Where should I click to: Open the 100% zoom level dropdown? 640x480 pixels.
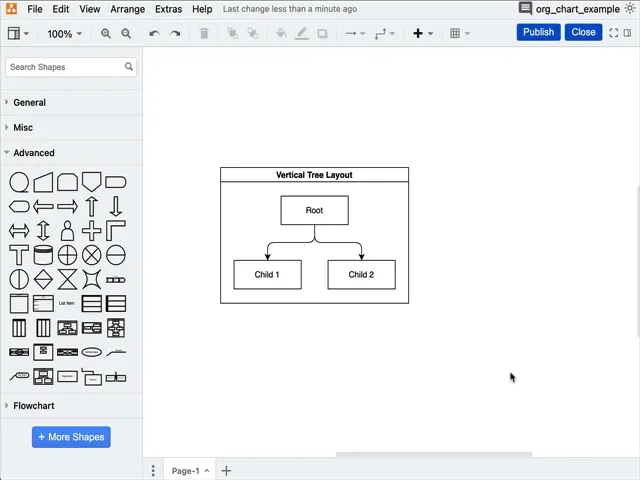tap(65, 33)
